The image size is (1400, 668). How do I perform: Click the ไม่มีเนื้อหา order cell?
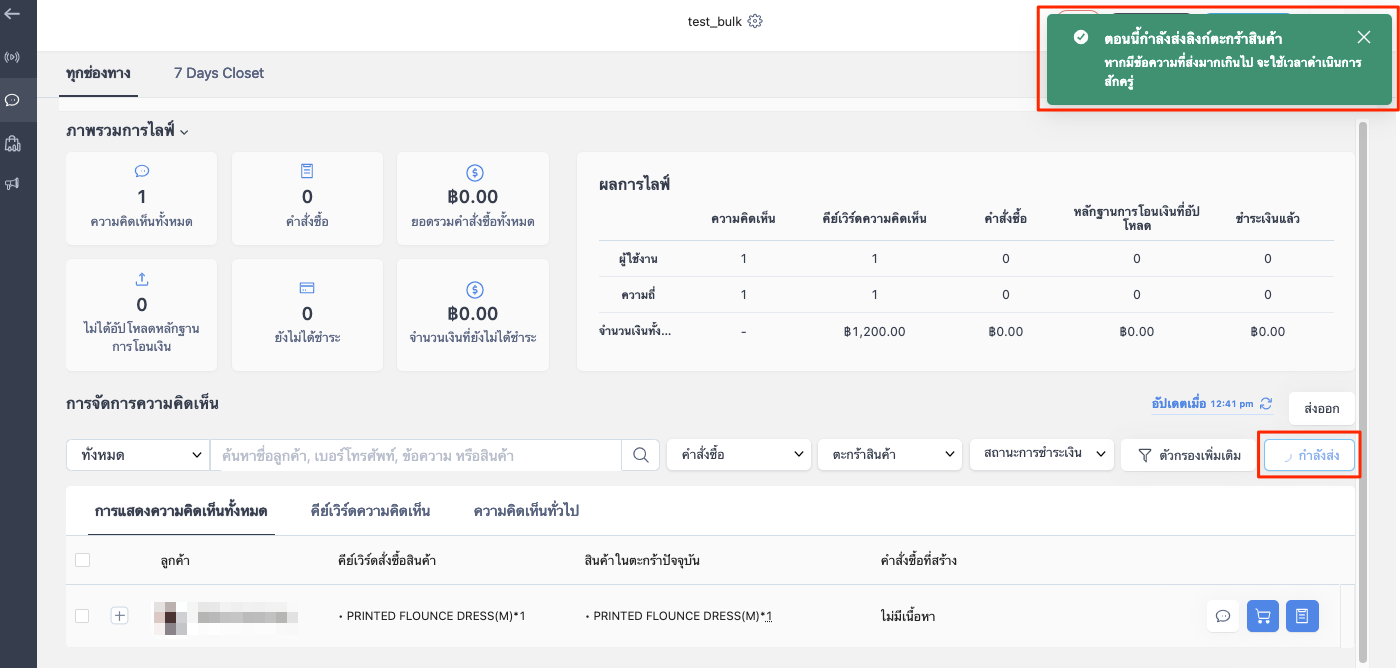pos(908,616)
